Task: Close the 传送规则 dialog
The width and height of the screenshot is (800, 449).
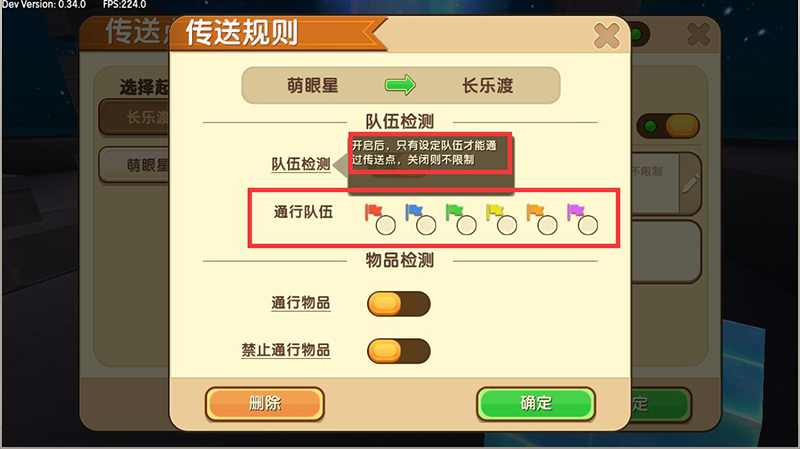Action: (x=607, y=36)
